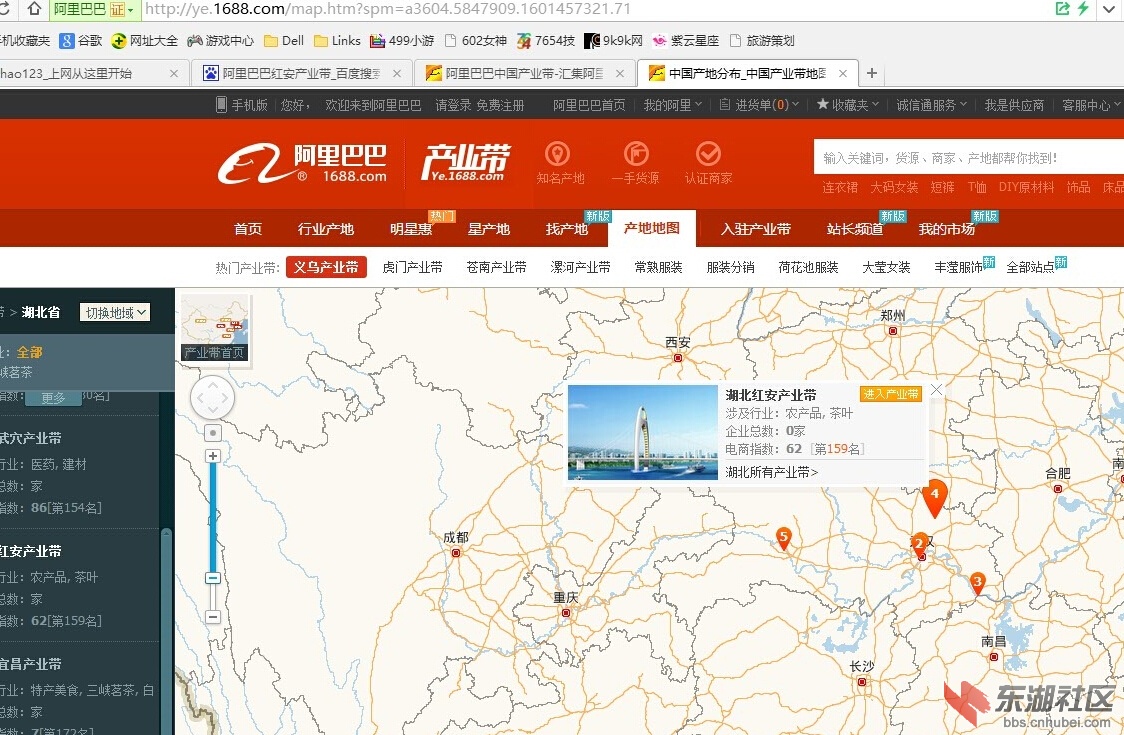
Task: Click the 产业带 Ye.1688.com logo
Action: click(465, 163)
